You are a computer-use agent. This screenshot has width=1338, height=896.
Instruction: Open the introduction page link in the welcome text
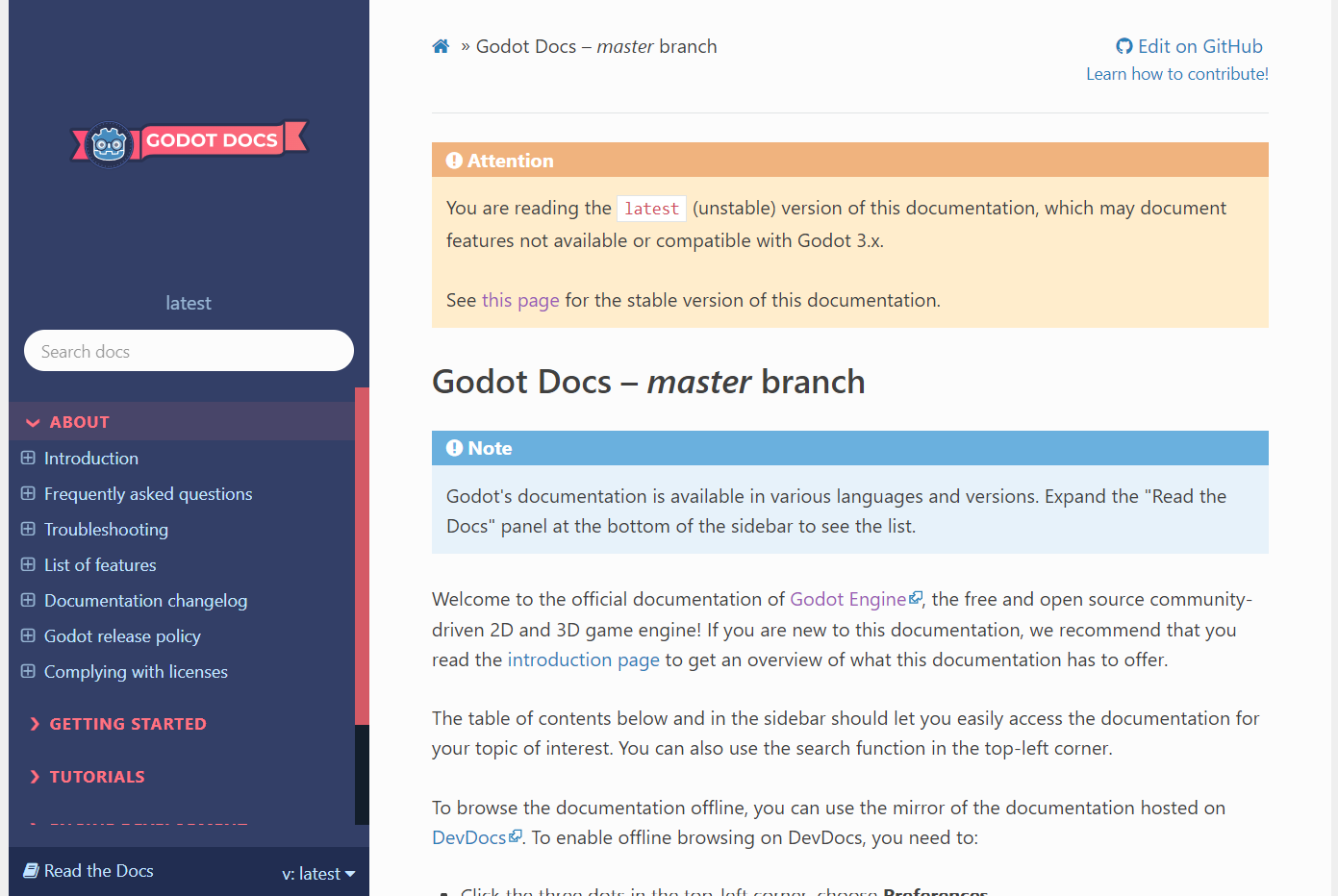(583, 660)
